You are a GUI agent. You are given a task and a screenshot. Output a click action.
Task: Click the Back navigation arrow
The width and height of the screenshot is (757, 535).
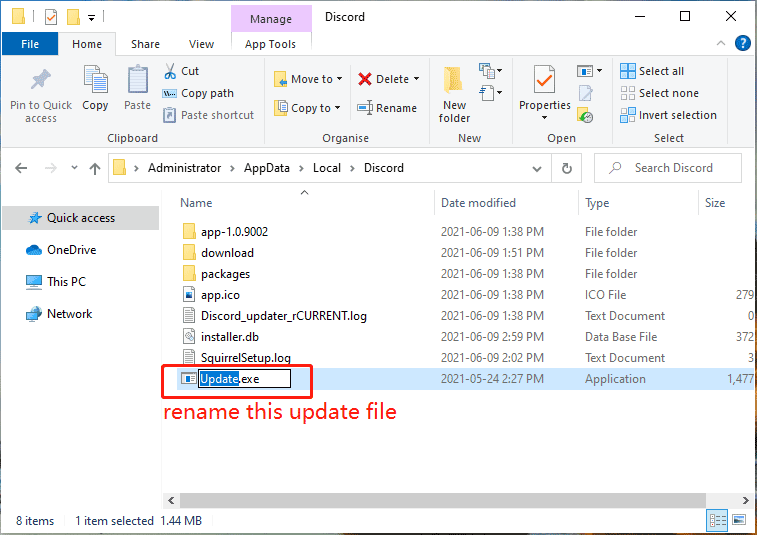coord(21,168)
